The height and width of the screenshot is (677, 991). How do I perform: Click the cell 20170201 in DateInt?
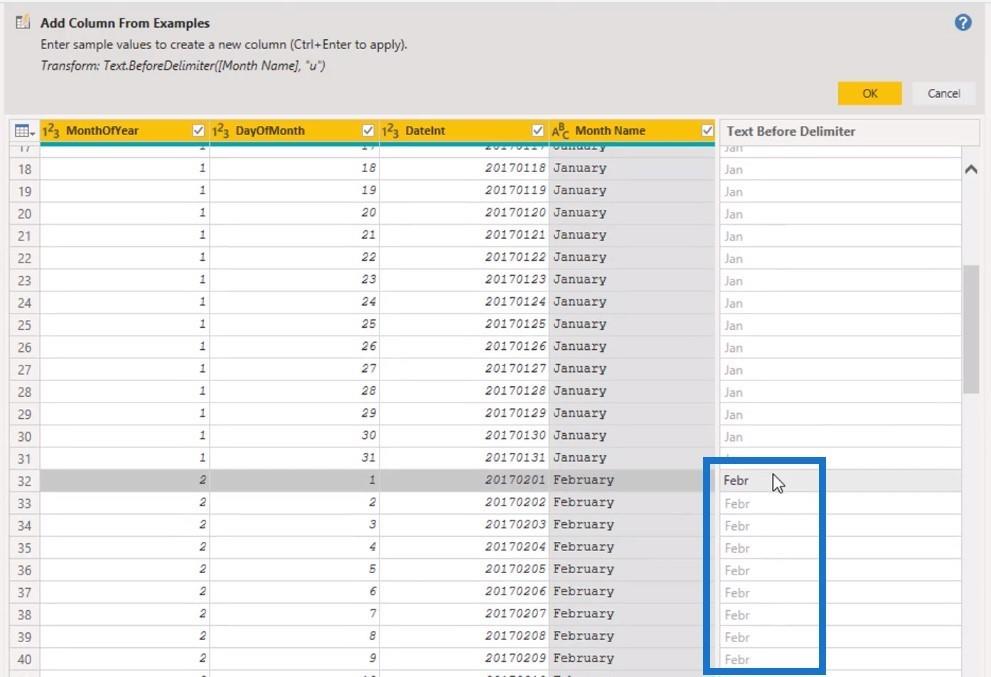[x=464, y=480]
